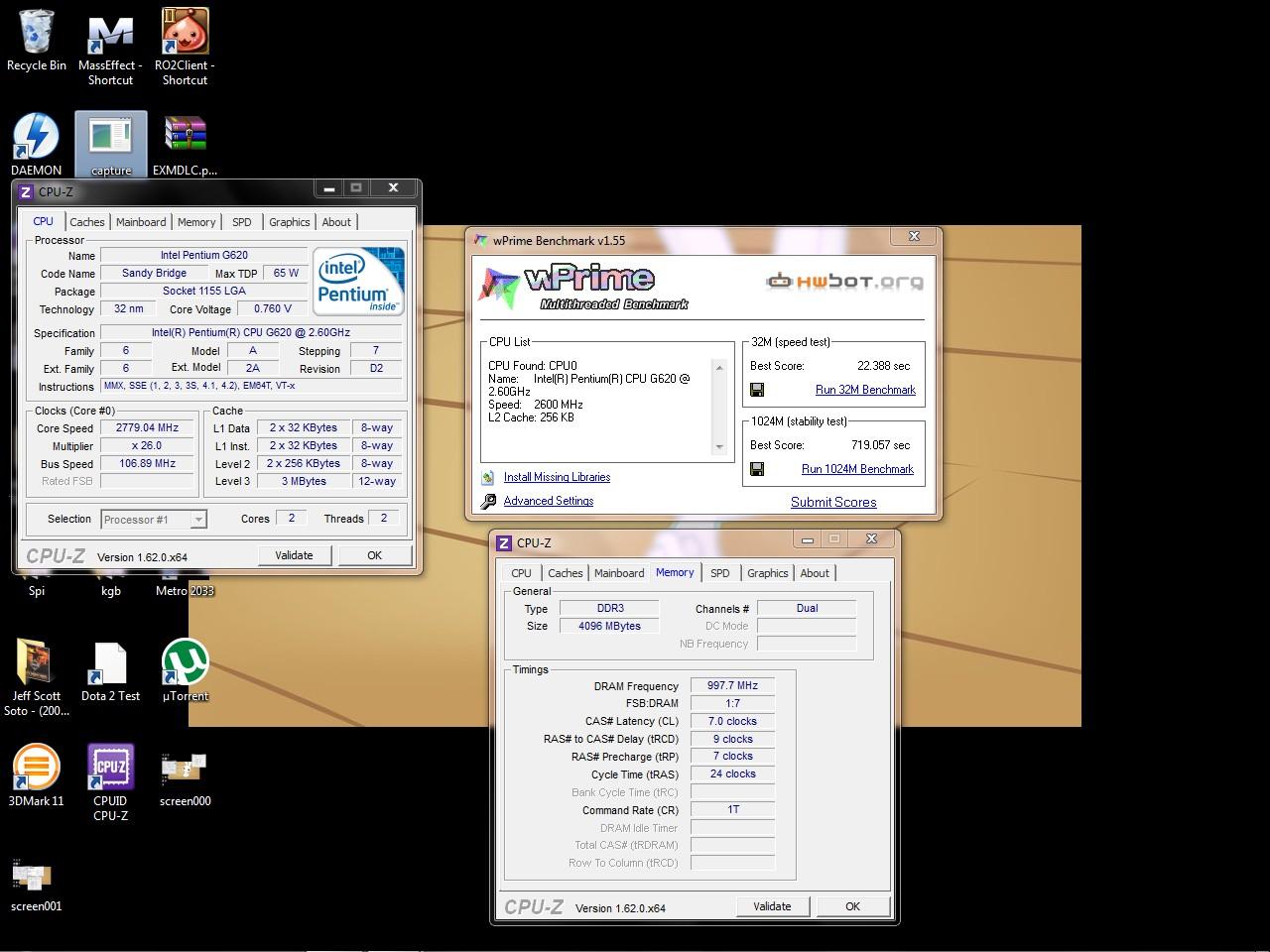This screenshot has width=1270, height=952.
Task: Select CPU tab in the lower CPU-Z window
Action: point(521,573)
